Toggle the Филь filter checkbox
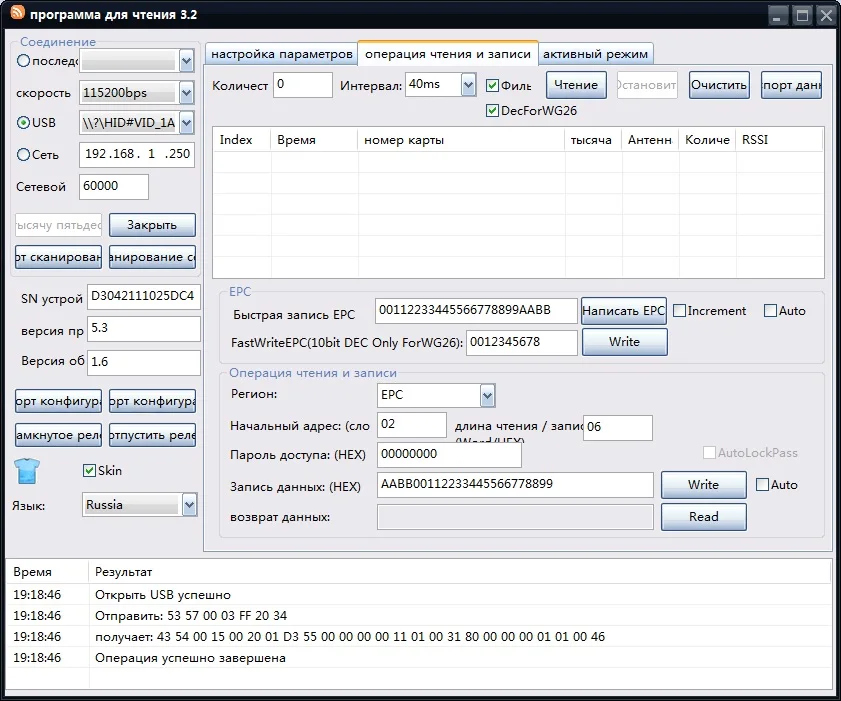The height and width of the screenshot is (701, 841). tap(492, 85)
